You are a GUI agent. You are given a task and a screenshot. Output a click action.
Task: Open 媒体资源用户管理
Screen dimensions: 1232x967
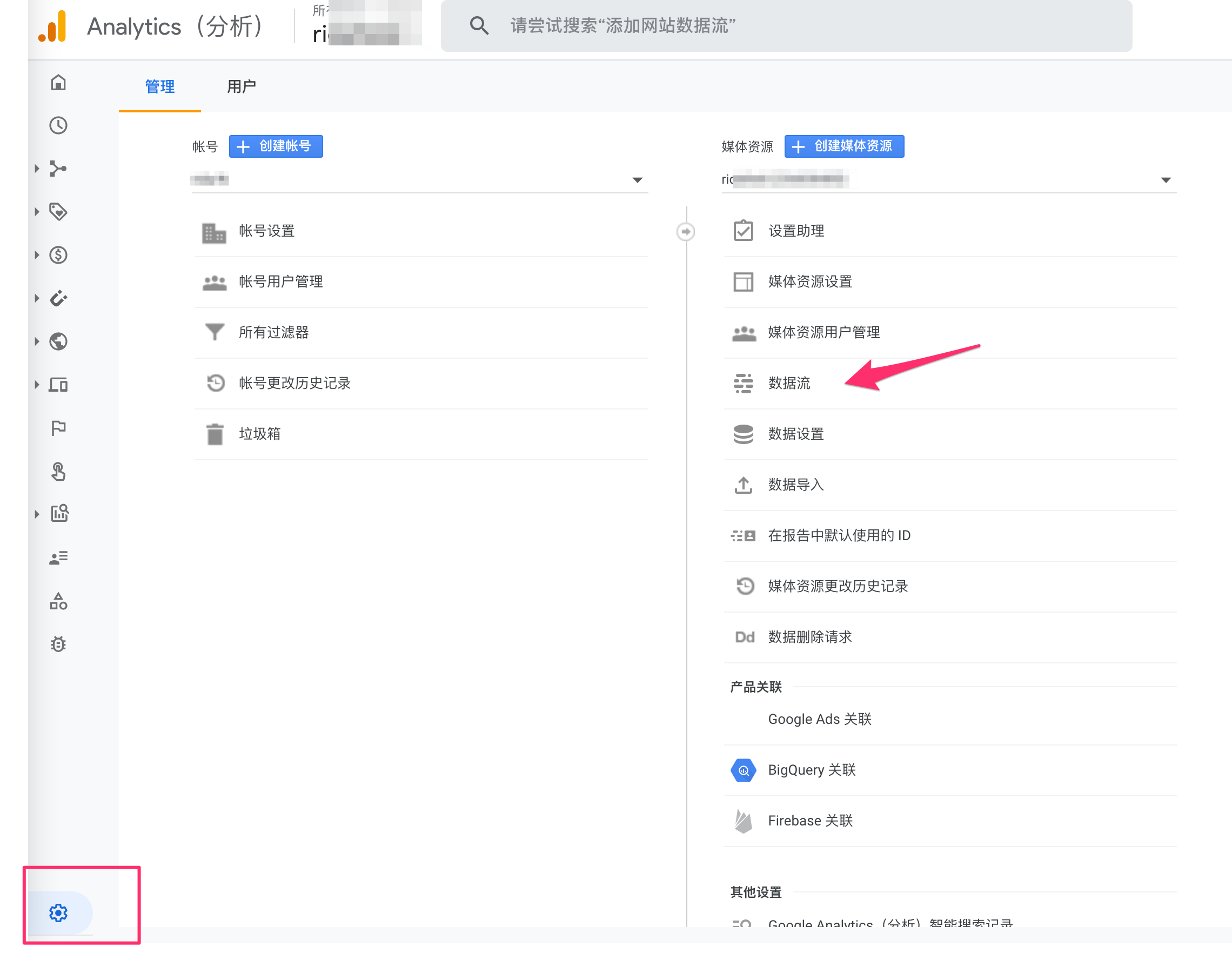pos(950,332)
